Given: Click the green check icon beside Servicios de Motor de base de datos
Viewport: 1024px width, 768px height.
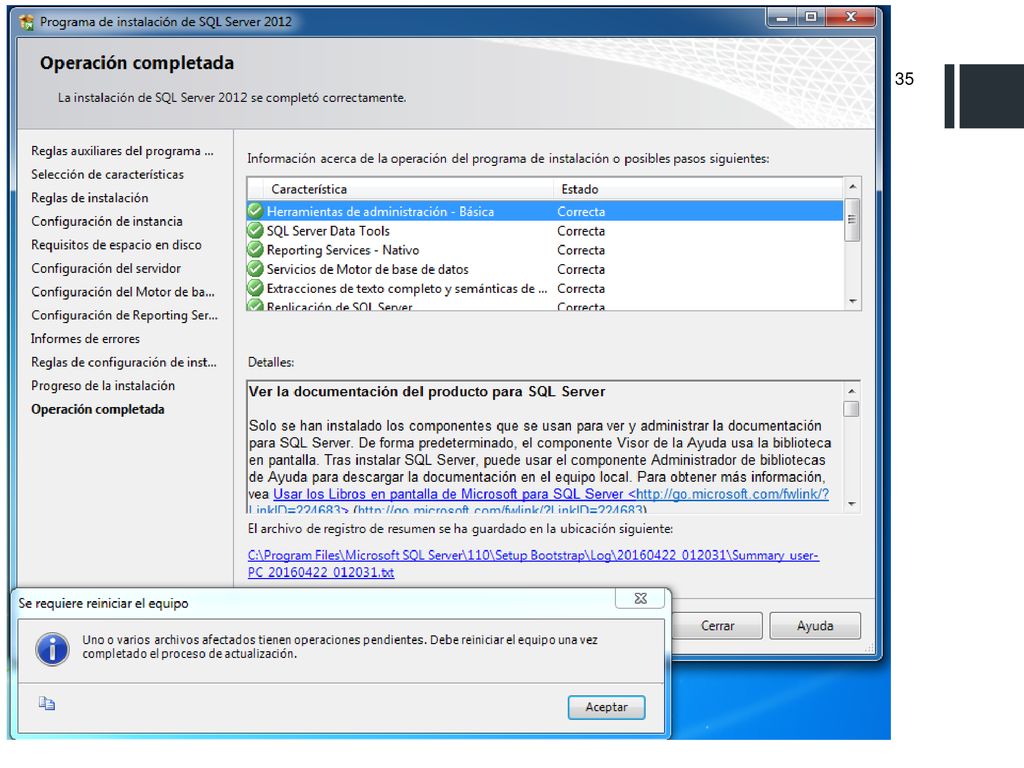Looking at the screenshot, I should coord(255,269).
